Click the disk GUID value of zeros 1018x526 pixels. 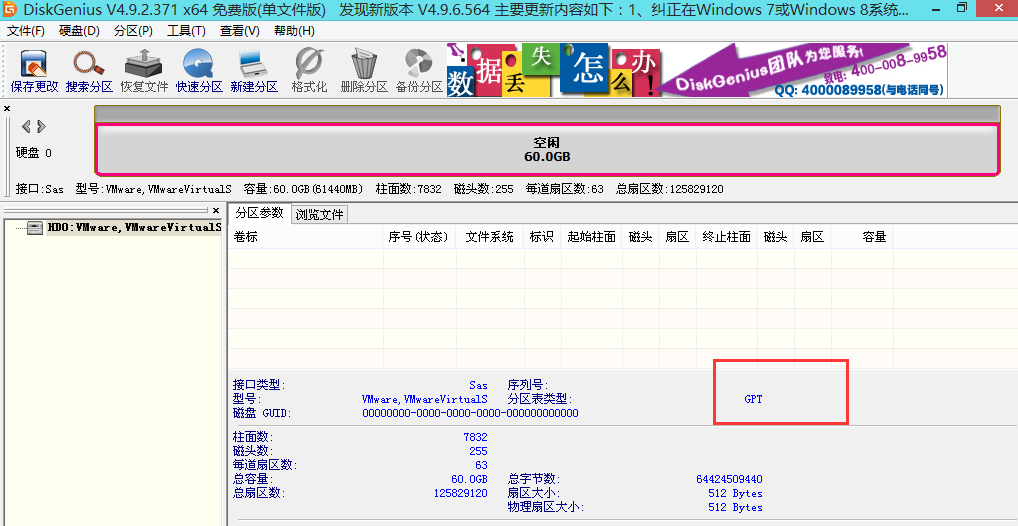(470, 413)
